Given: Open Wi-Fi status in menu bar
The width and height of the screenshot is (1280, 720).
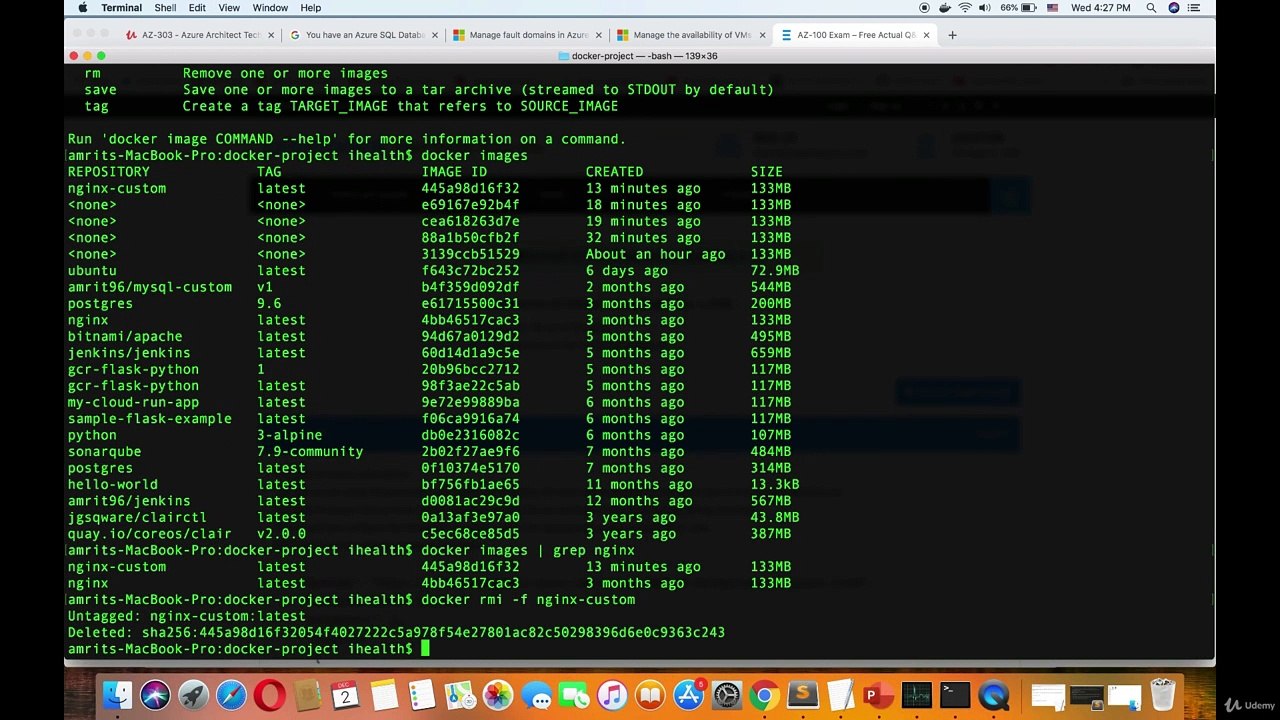Looking at the screenshot, I should [964, 8].
